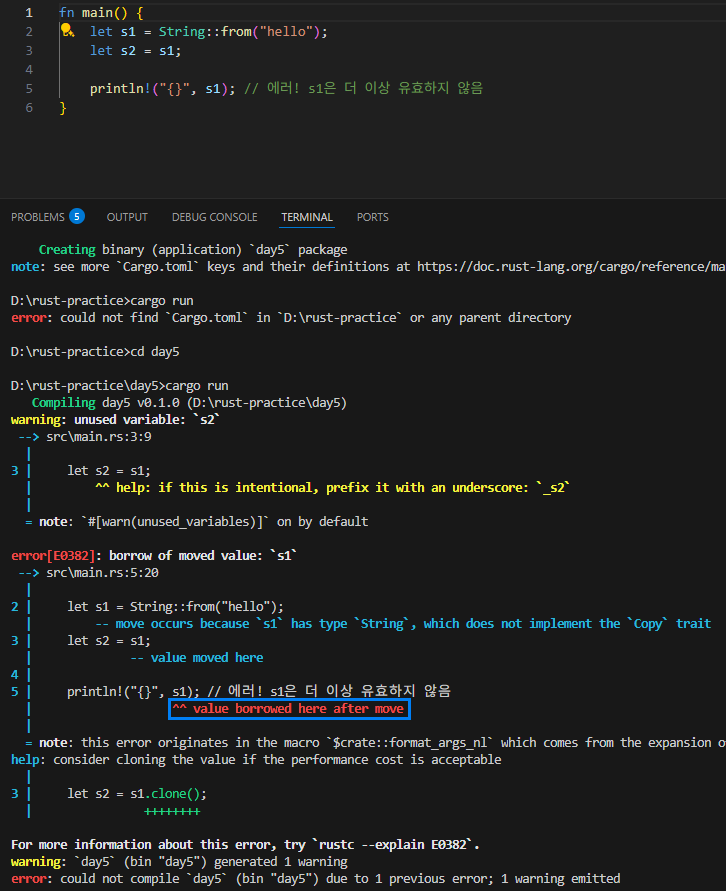The image size is (726, 891).
Task: Click String::from("hello") in editor line 2
Action: point(240,31)
